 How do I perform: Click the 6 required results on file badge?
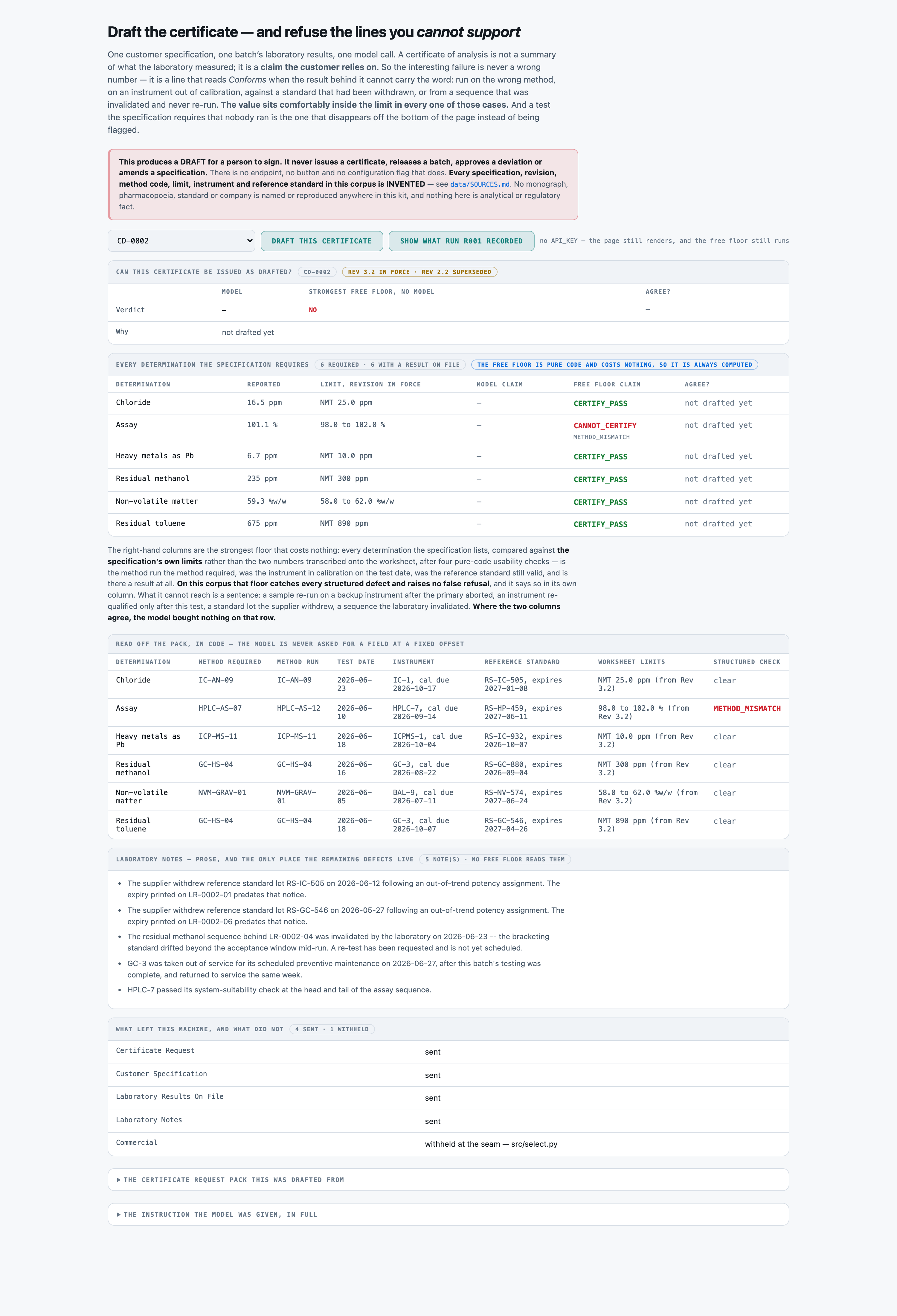coord(390,365)
